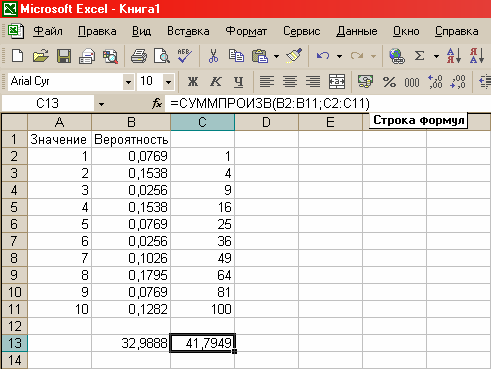Screen dimensions: 491x369
Task: Open a file with folder icon
Action: pos(41,56)
